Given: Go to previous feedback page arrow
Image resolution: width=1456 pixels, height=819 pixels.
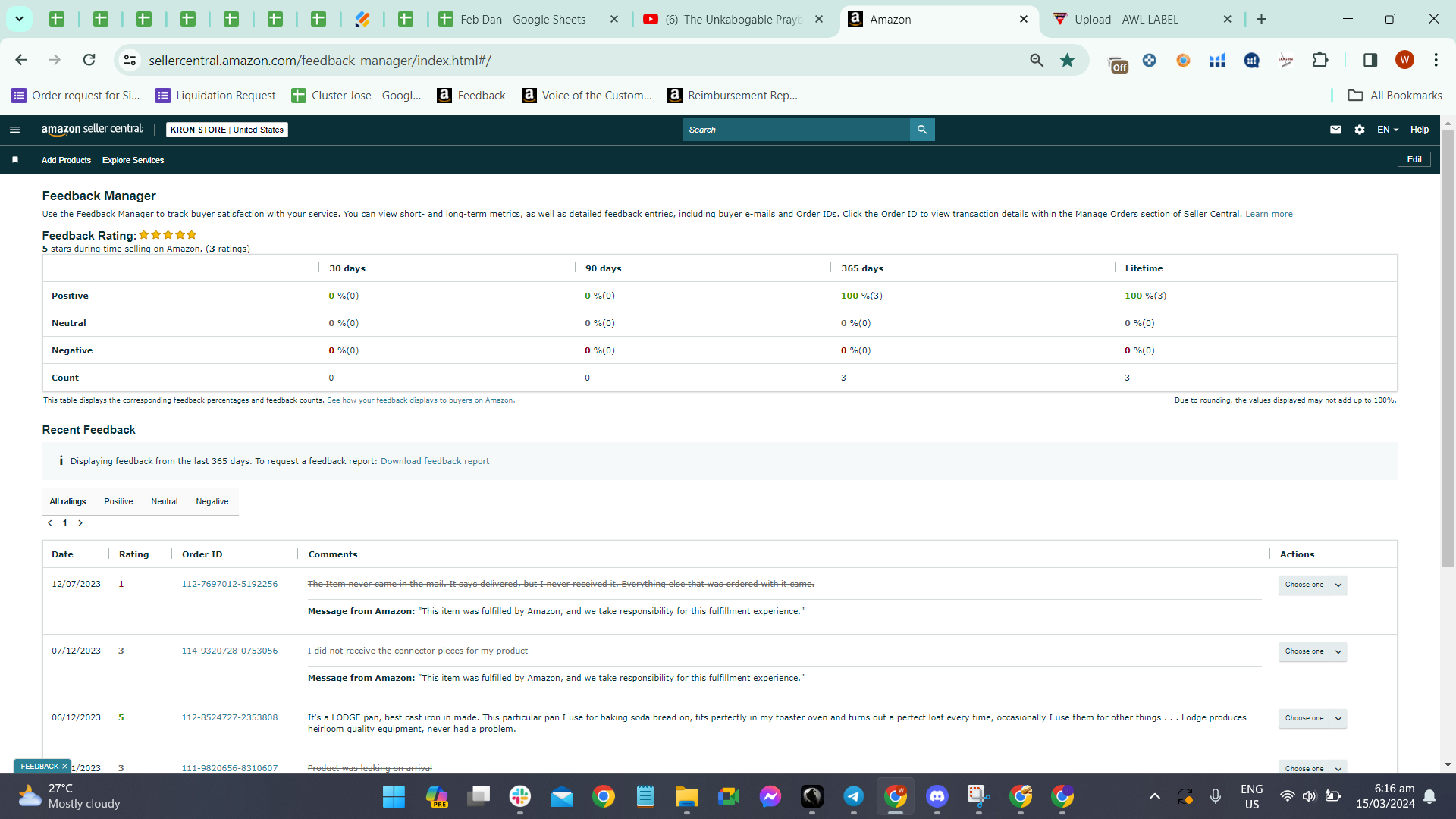Looking at the screenshot, I should coord(50,523).
